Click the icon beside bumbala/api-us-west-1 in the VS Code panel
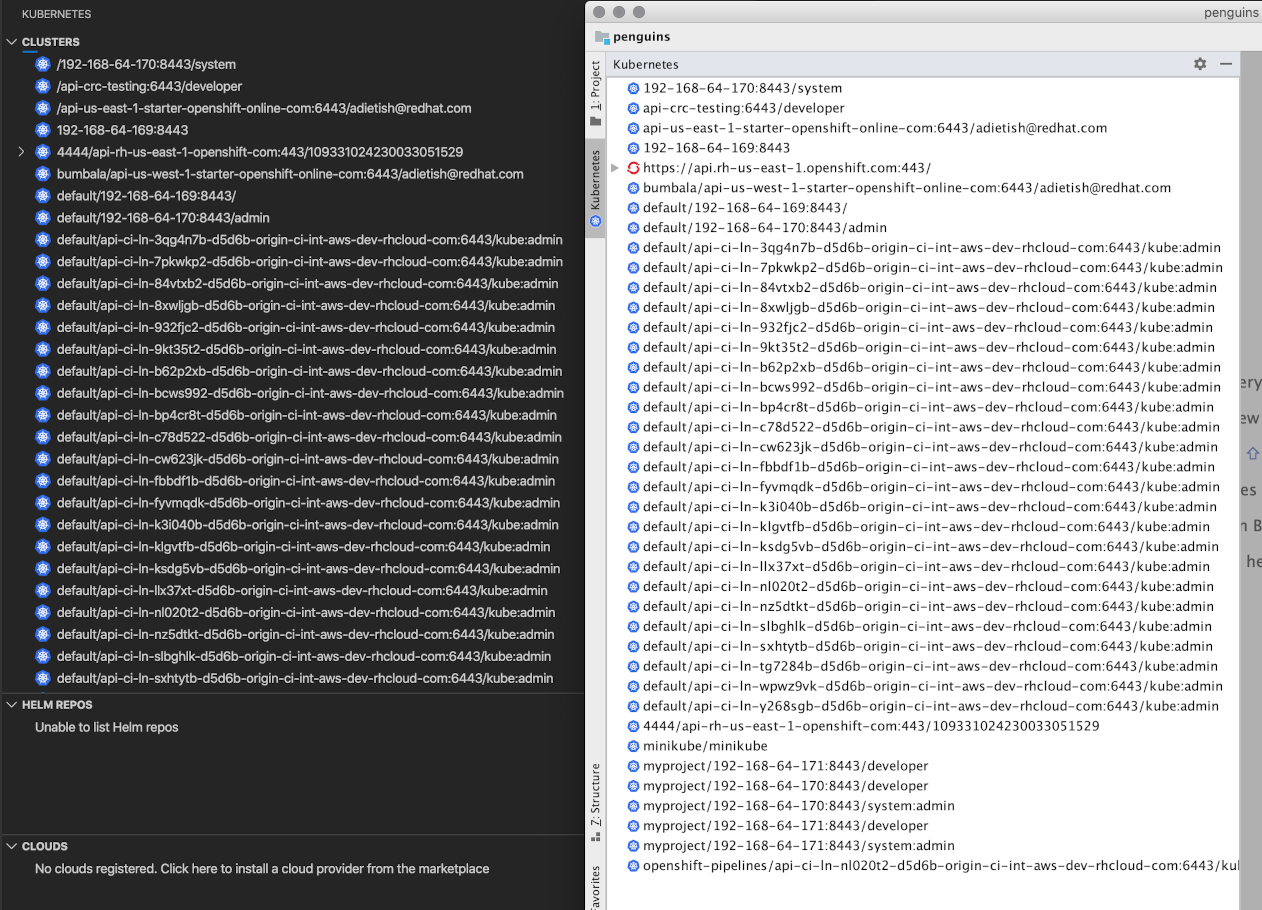Image resolution: width=1262 pixels, height=910 pixels. click(42, 174)
